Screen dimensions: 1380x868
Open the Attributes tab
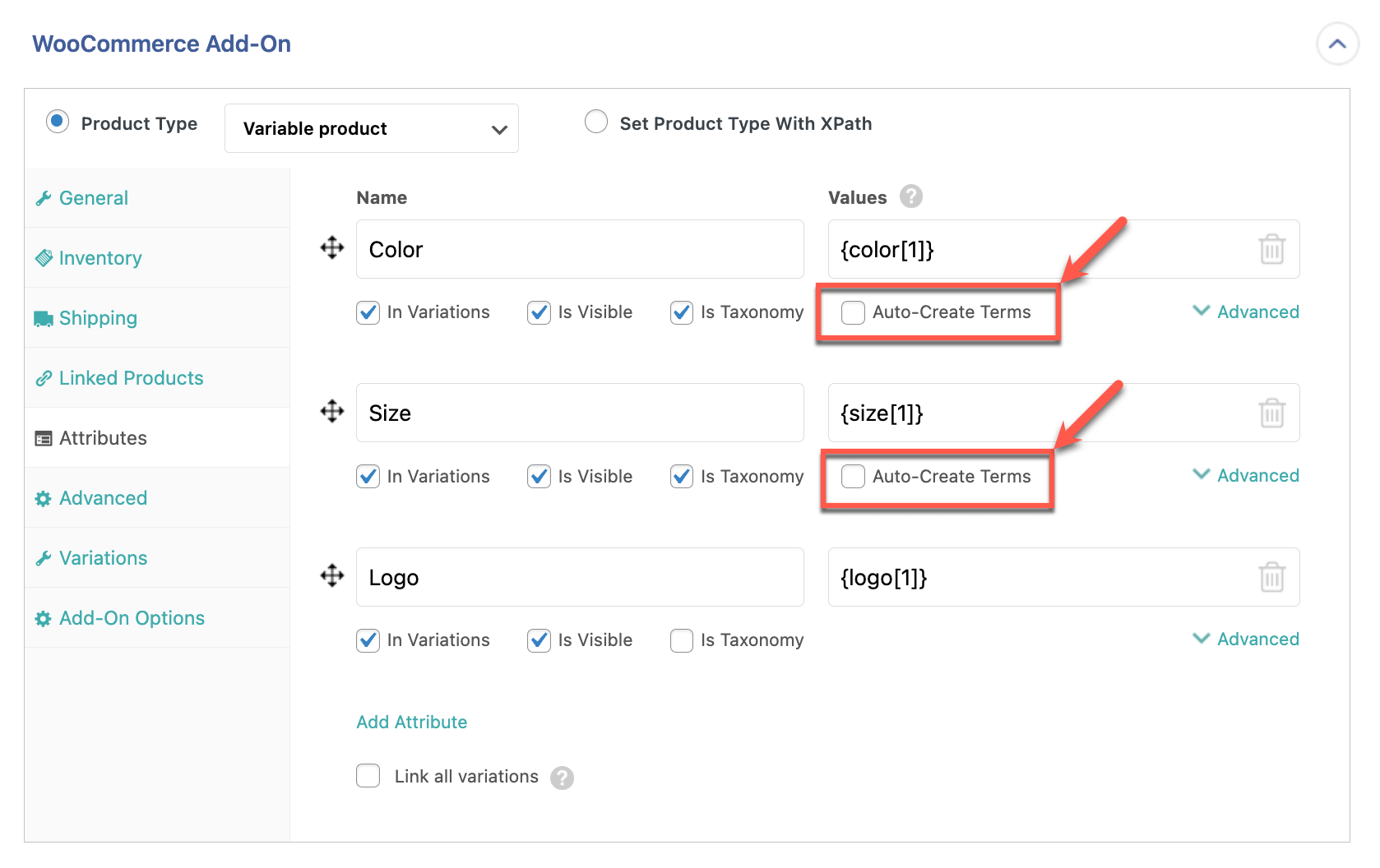(157, 438)
